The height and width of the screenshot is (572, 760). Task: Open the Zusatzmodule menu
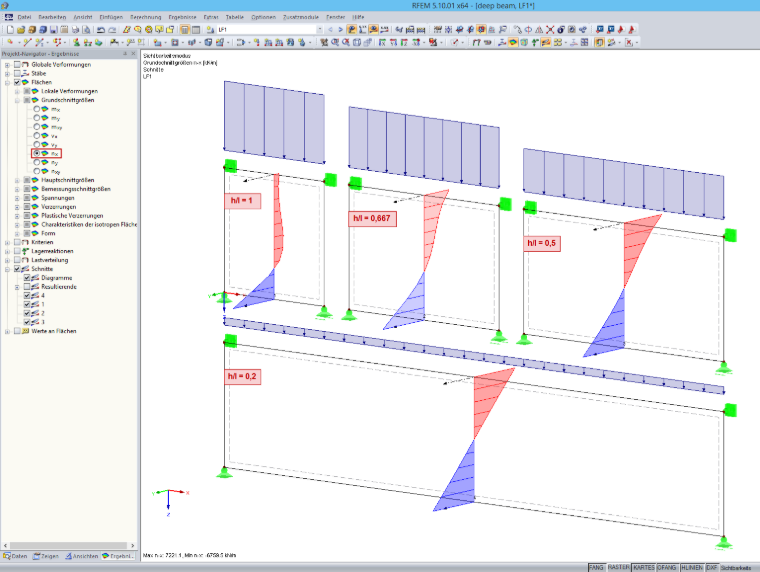pos(301,17)
